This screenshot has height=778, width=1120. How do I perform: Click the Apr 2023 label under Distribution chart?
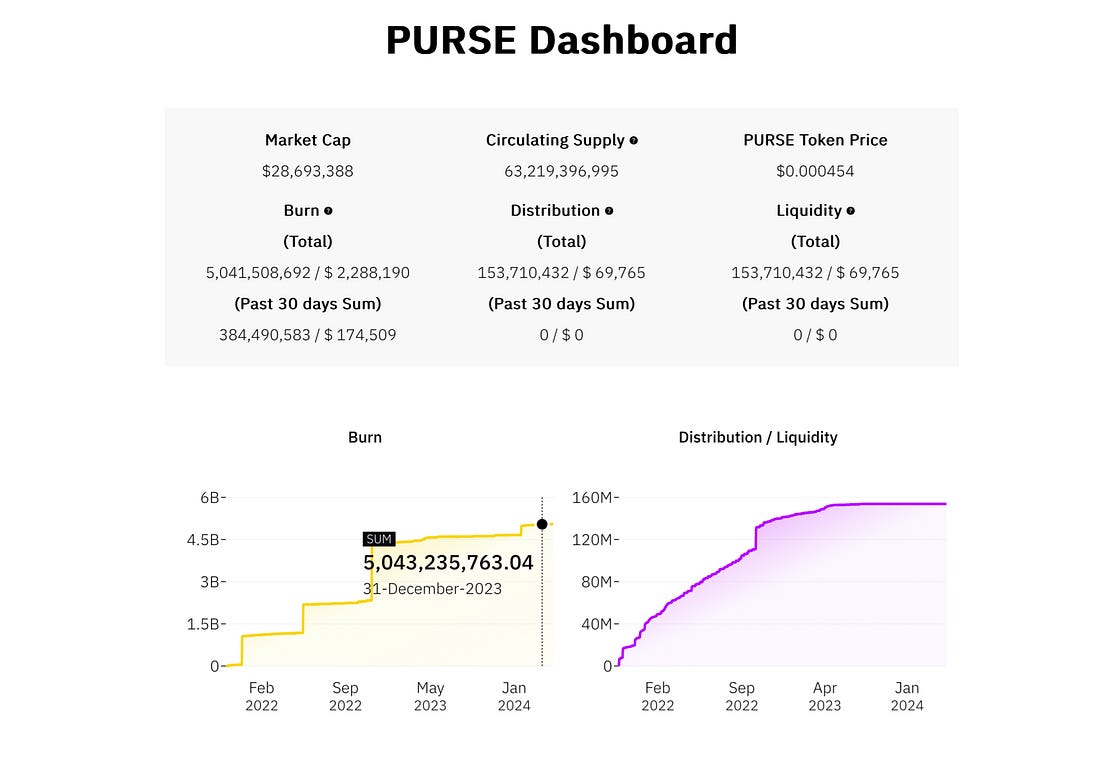[824, 696]
